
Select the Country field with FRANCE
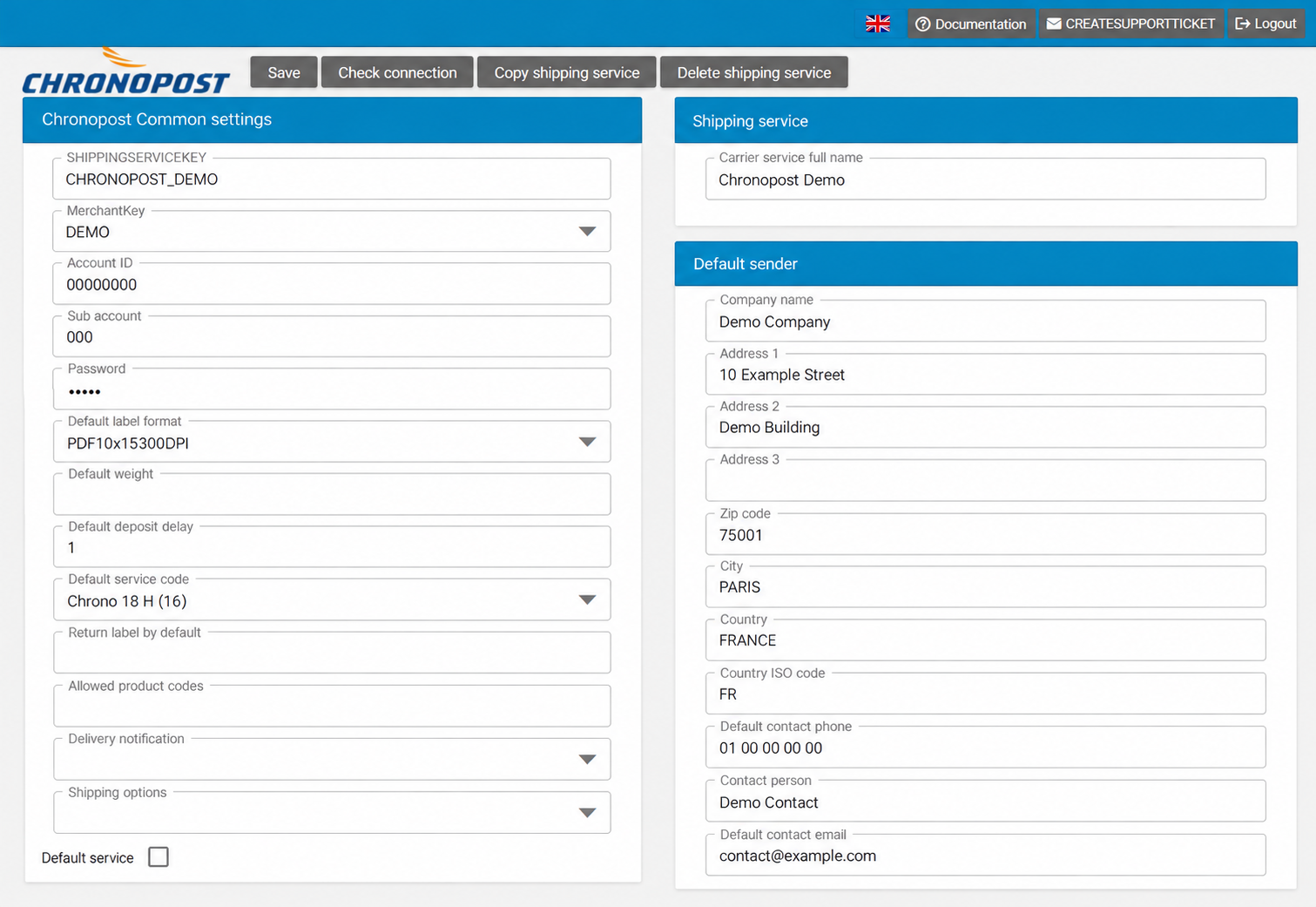pyautogui.click(x=985, y=640)
